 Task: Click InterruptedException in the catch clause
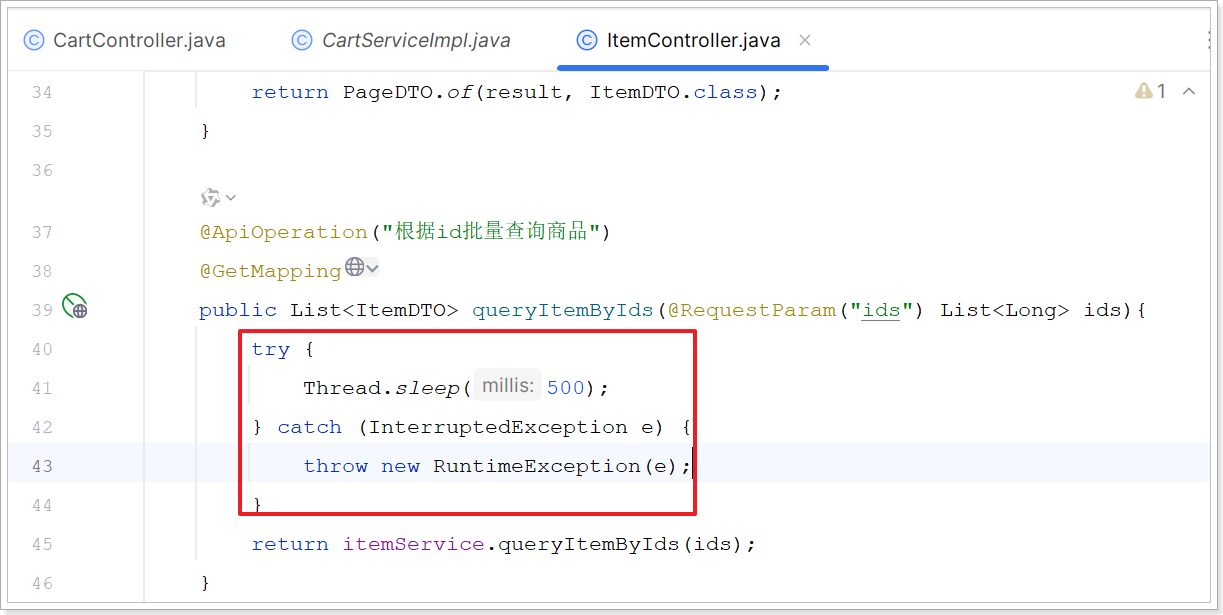pyautogui.click(x=498, y=427)
